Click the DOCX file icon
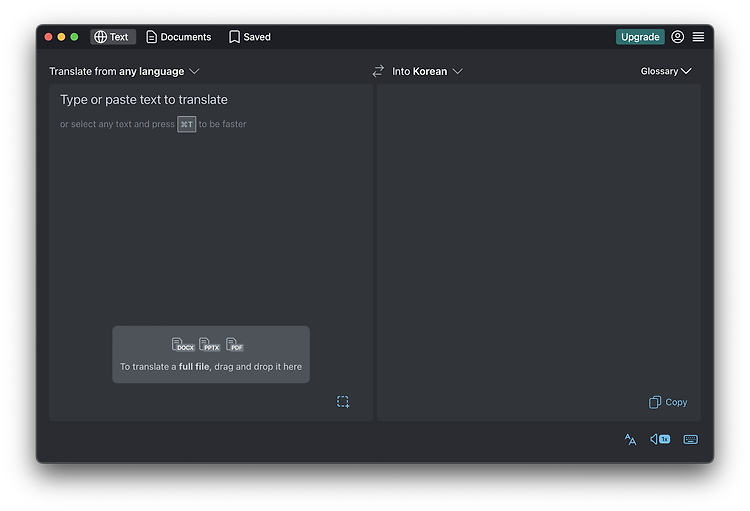The width and height of the screenshot is (750, 511). 183,344
